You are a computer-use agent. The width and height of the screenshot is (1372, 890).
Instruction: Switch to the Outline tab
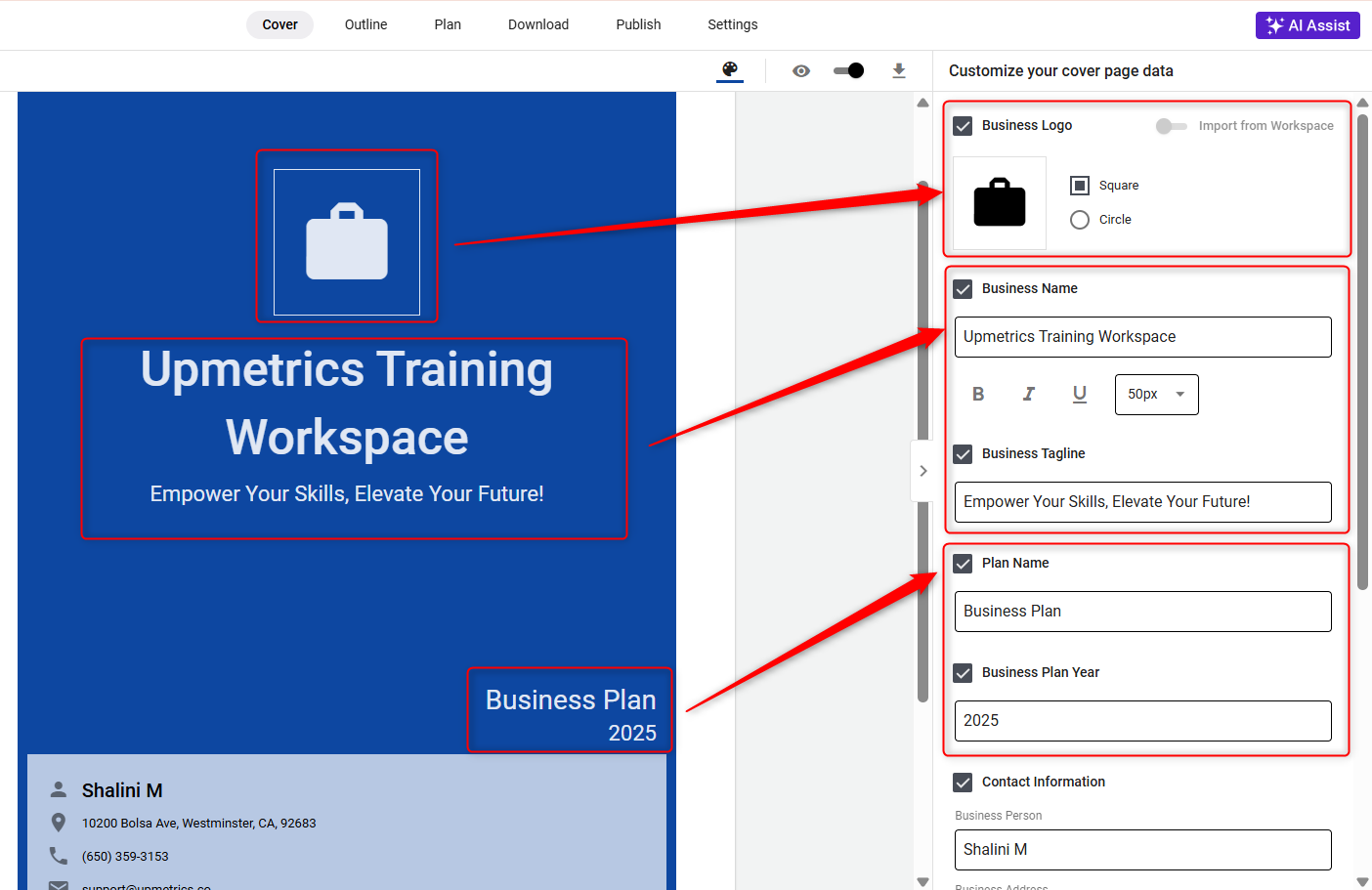click(x=365, y=24)
